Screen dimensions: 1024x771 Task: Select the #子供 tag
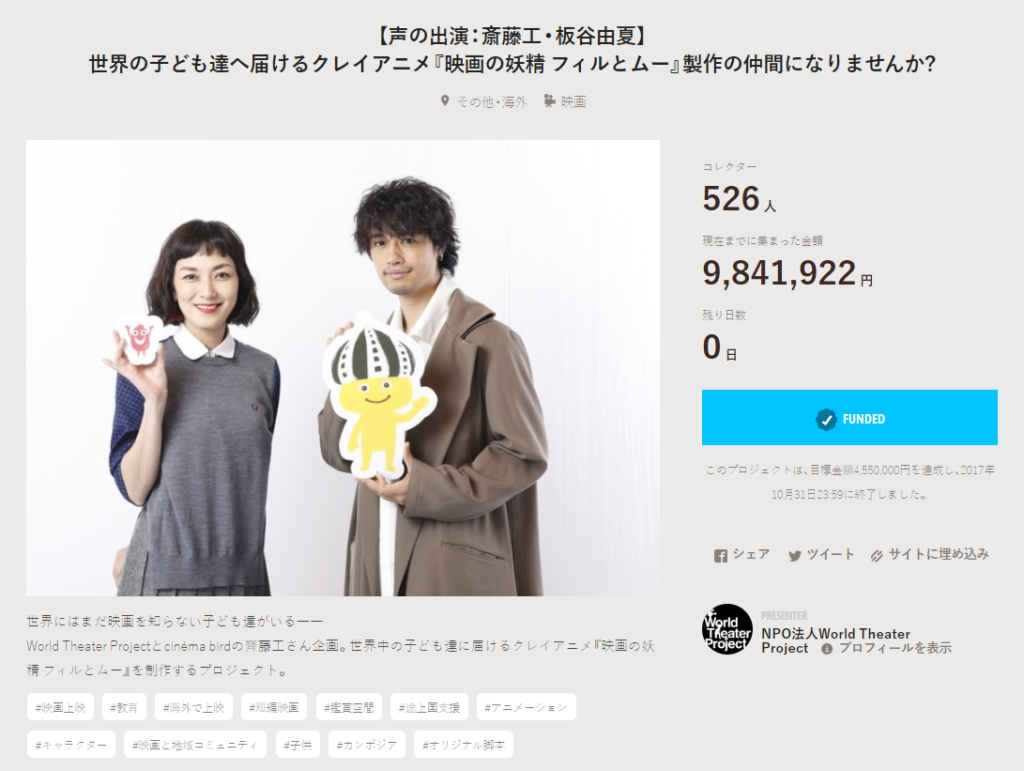298,744
